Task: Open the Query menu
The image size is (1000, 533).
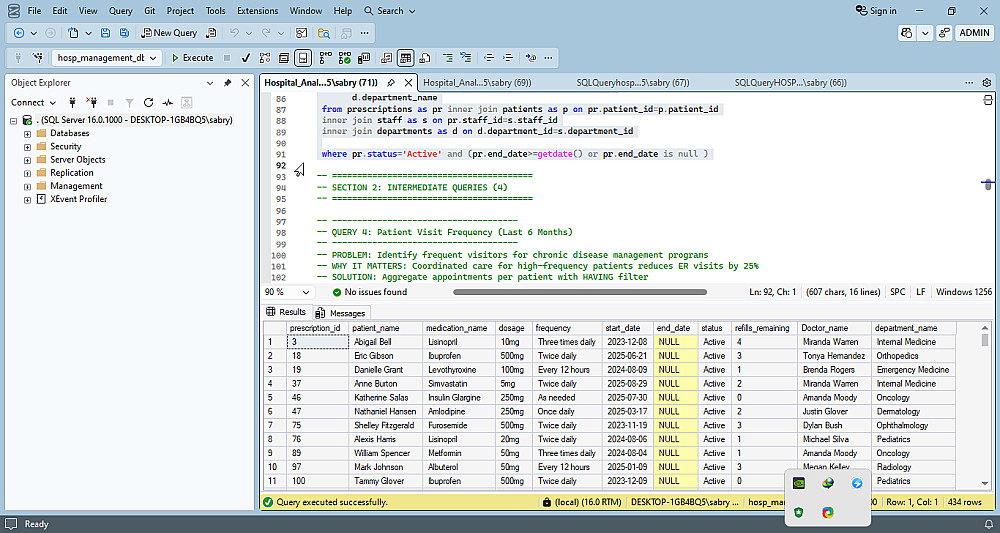Action: pyautogui.click(x=120, y=11)
